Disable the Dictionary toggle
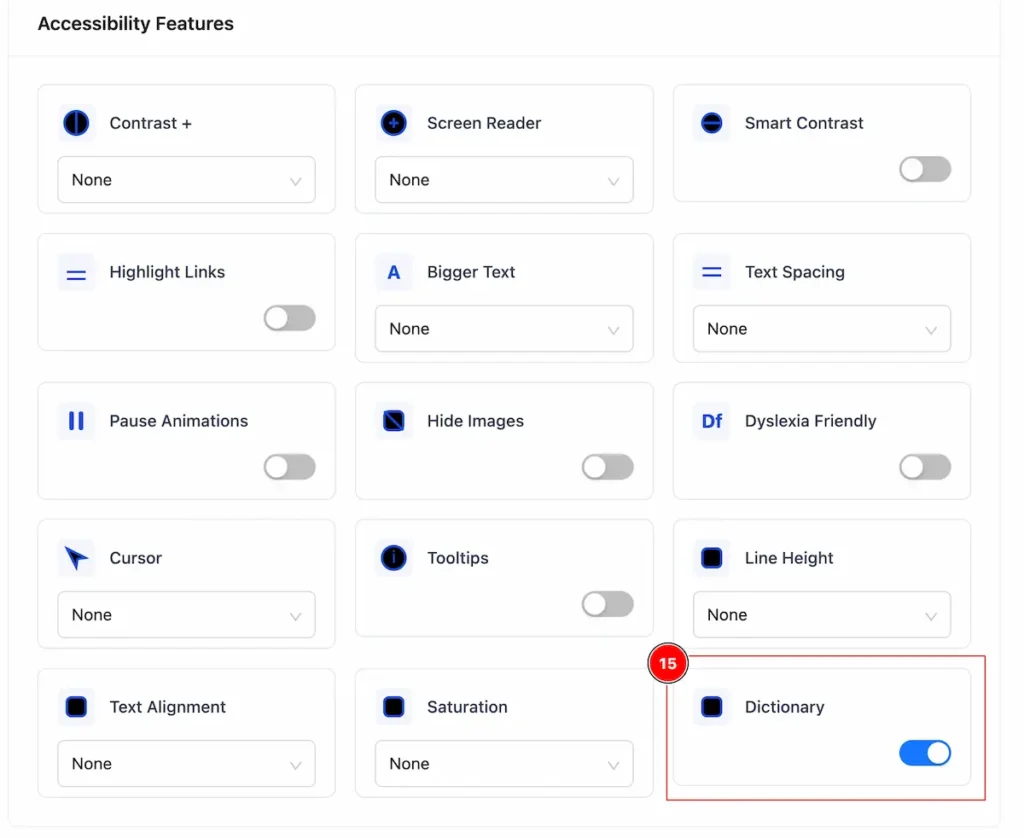The height and width of the screenshot is (838, 1024). 925,754
